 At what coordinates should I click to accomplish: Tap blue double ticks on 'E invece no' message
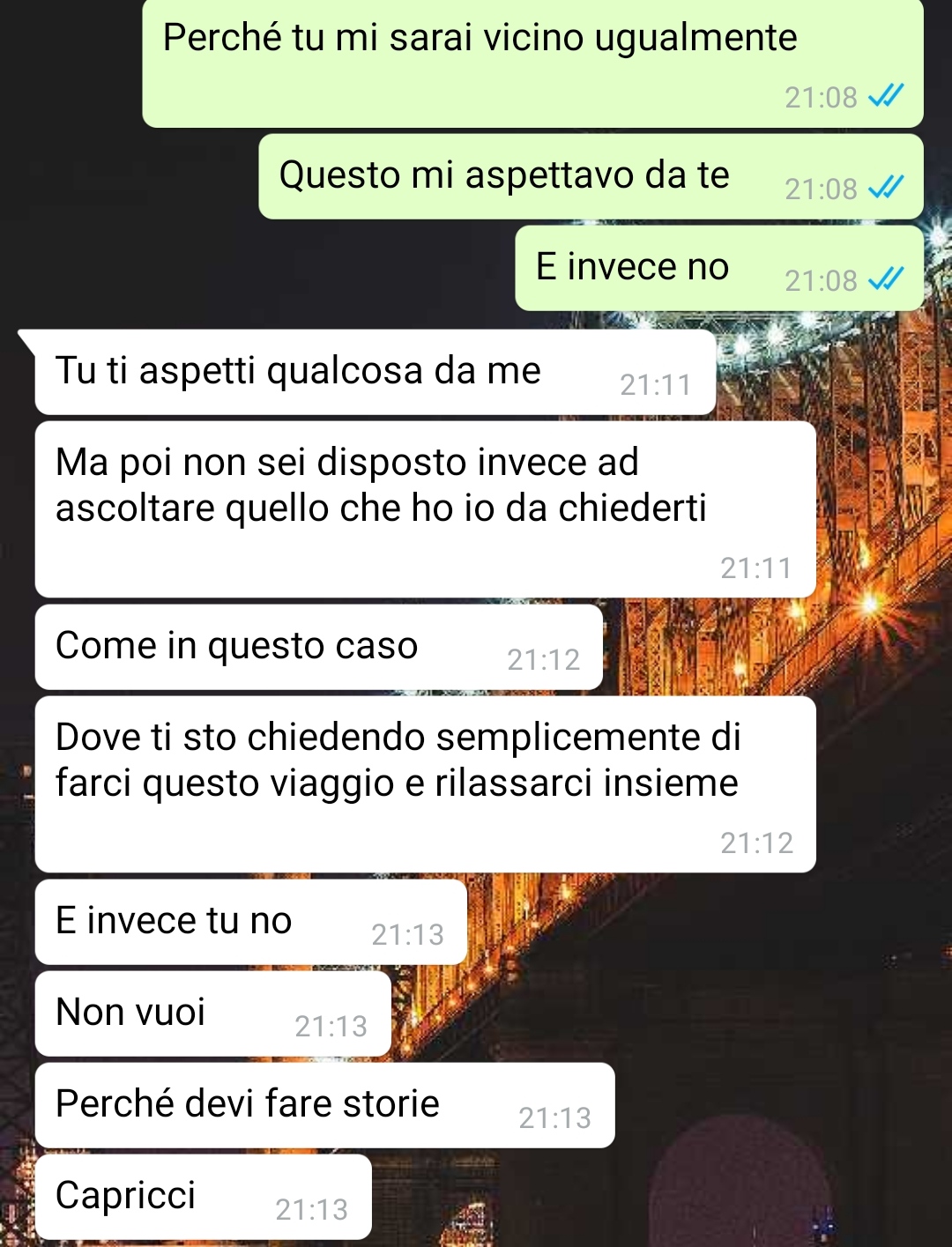pos(886,278)
